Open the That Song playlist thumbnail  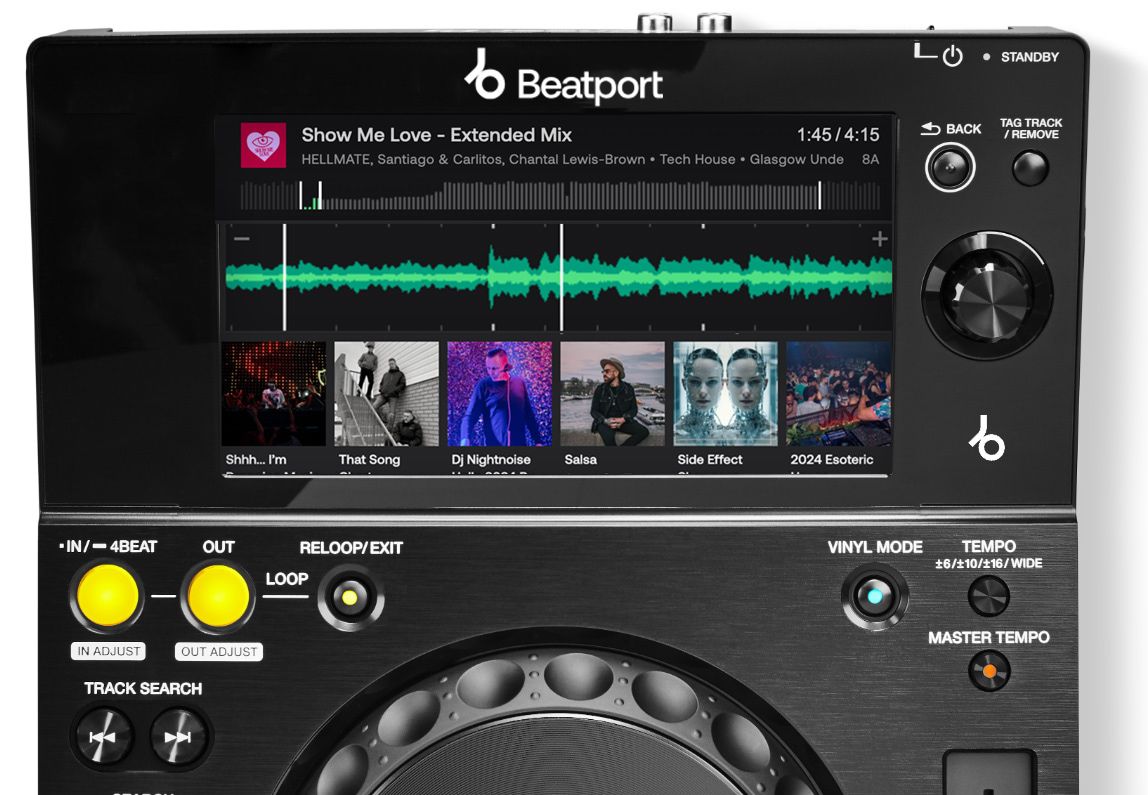387,393
